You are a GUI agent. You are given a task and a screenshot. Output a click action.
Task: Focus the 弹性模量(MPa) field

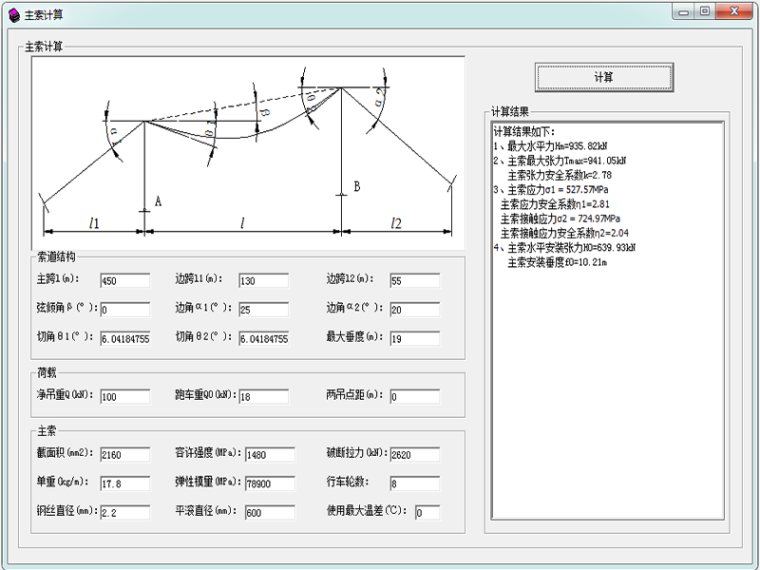pos(269,484)
